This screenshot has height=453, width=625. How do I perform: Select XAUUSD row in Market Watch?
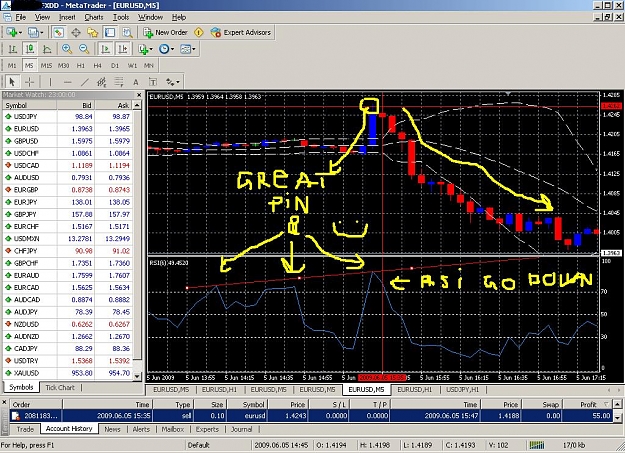[x=68, y=373]
